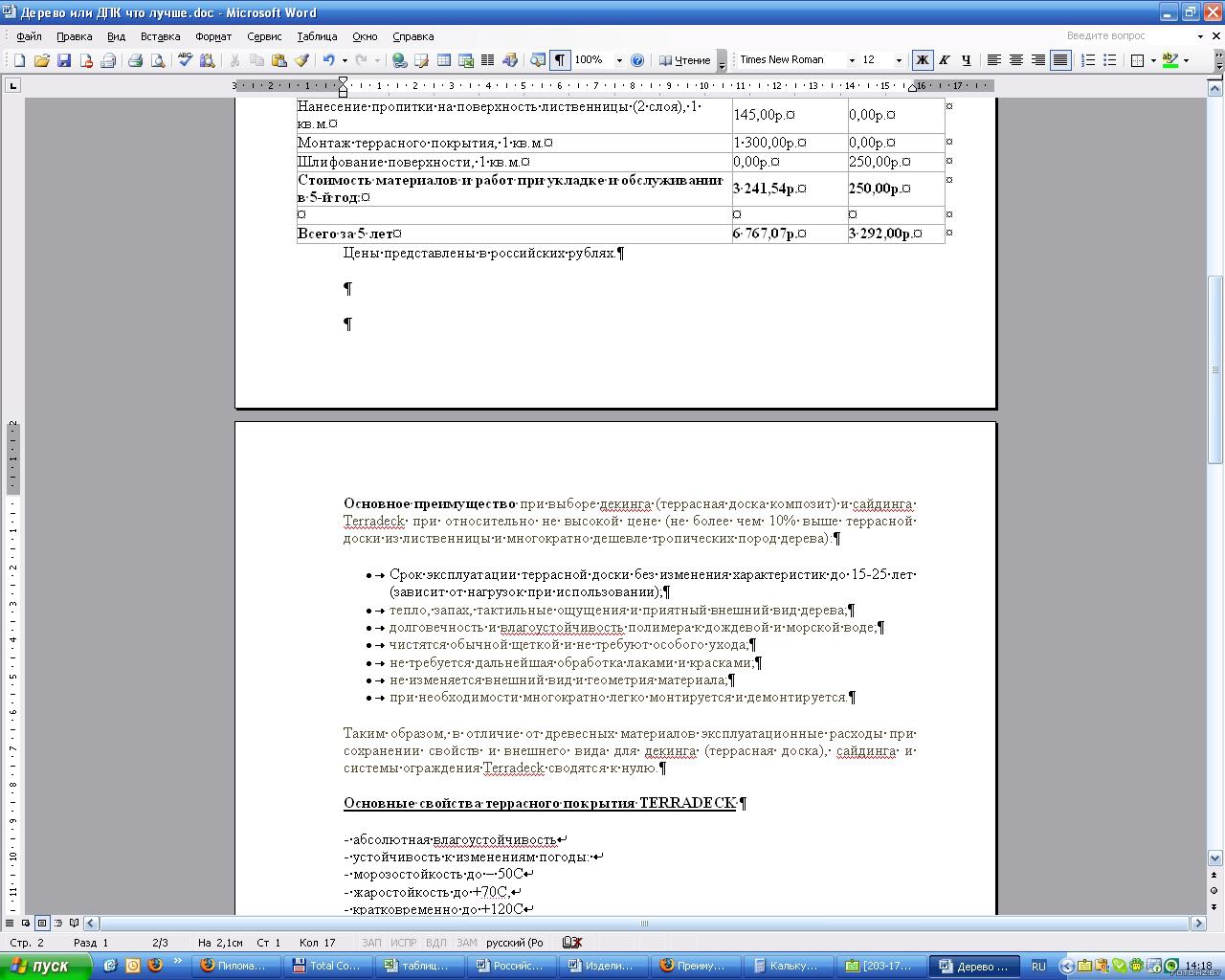The image size is (1225, 980).
Task: Switch to Normal view
Action: [x=11, y=924]
